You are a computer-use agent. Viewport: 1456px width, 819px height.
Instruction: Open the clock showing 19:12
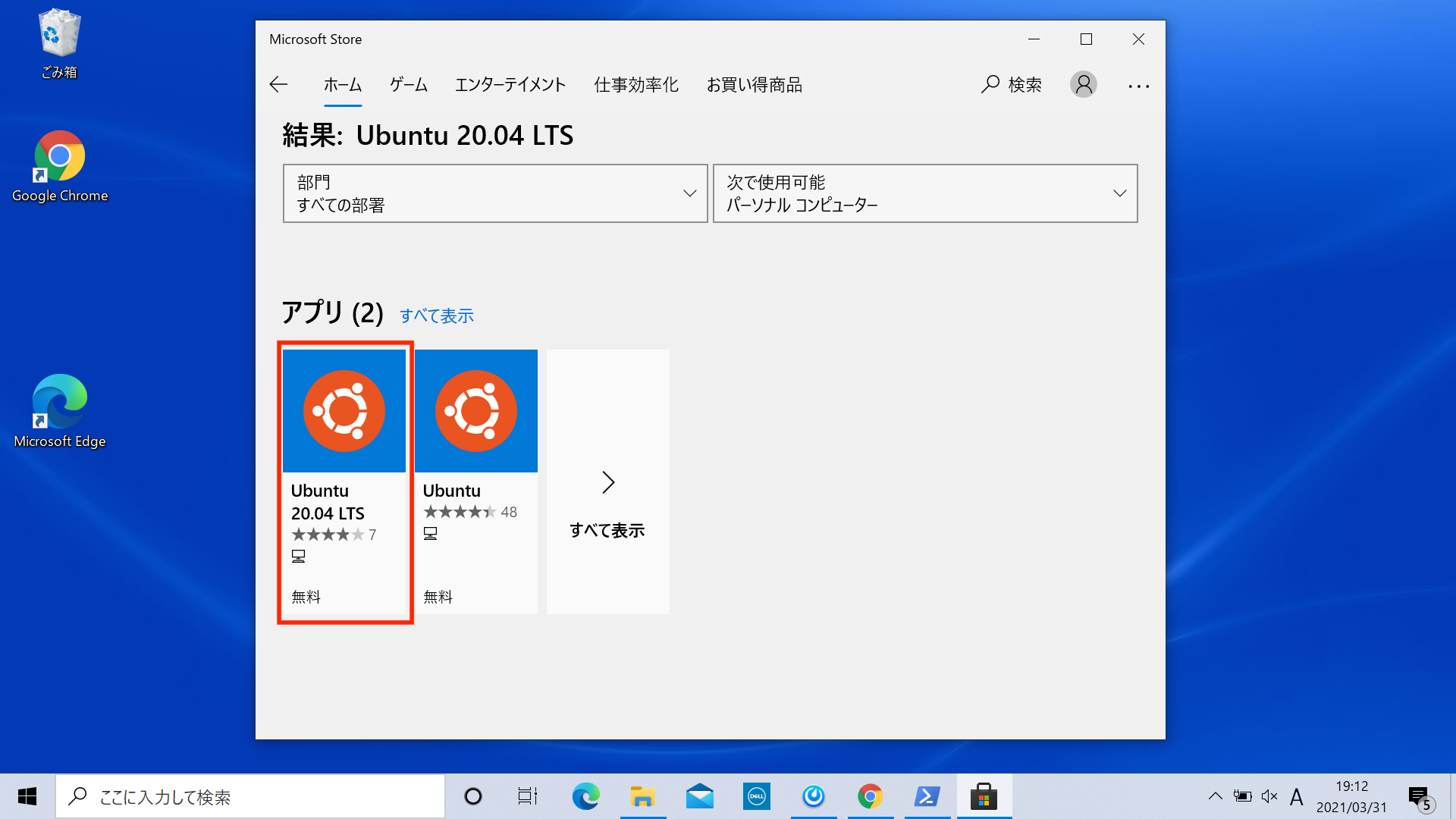click(1351, 796)
